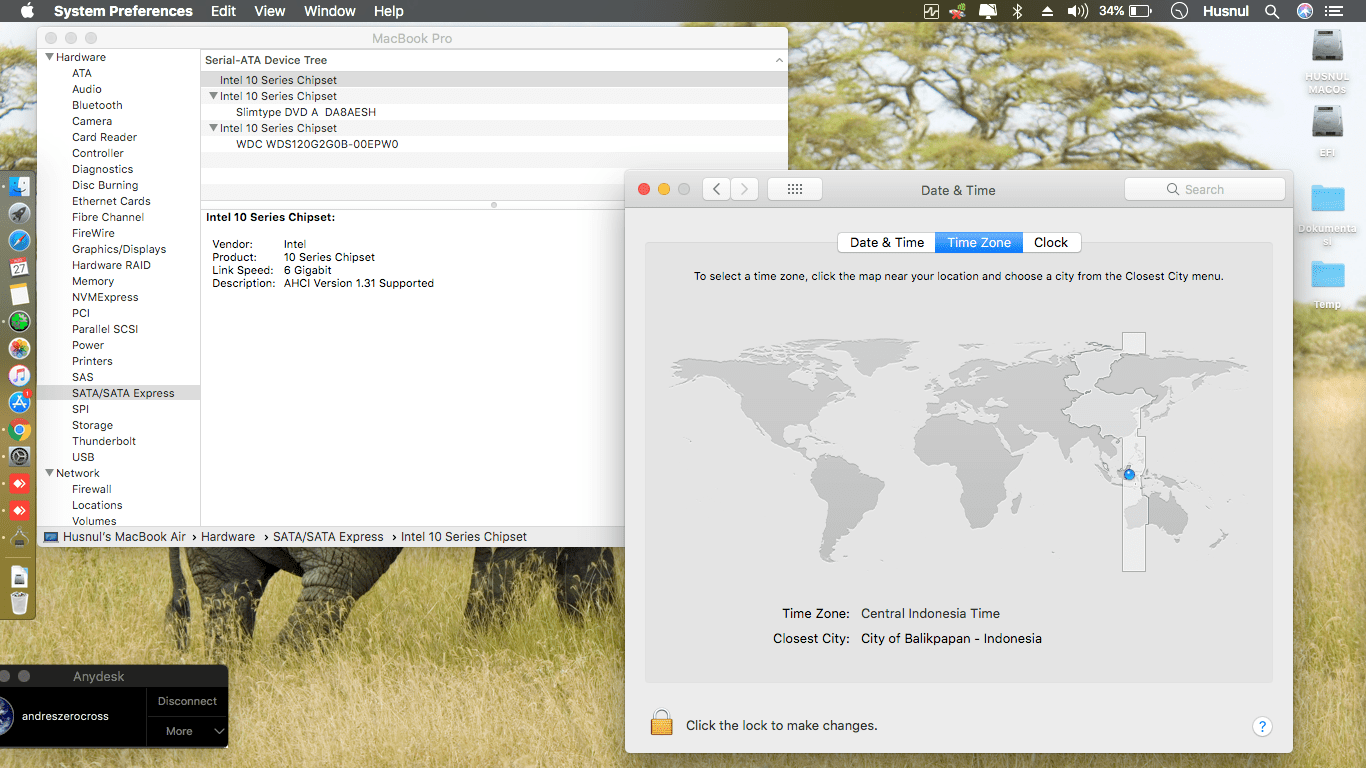Click Hardware in the bottom path bar
1366x768 pixels.
point(228,537)
